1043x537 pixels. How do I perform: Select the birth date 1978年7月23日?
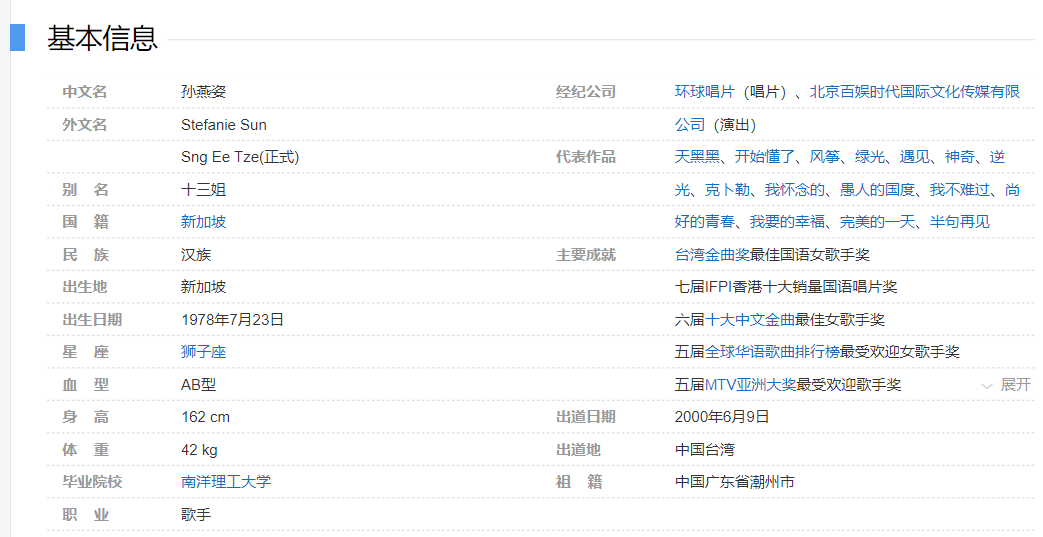232,319
